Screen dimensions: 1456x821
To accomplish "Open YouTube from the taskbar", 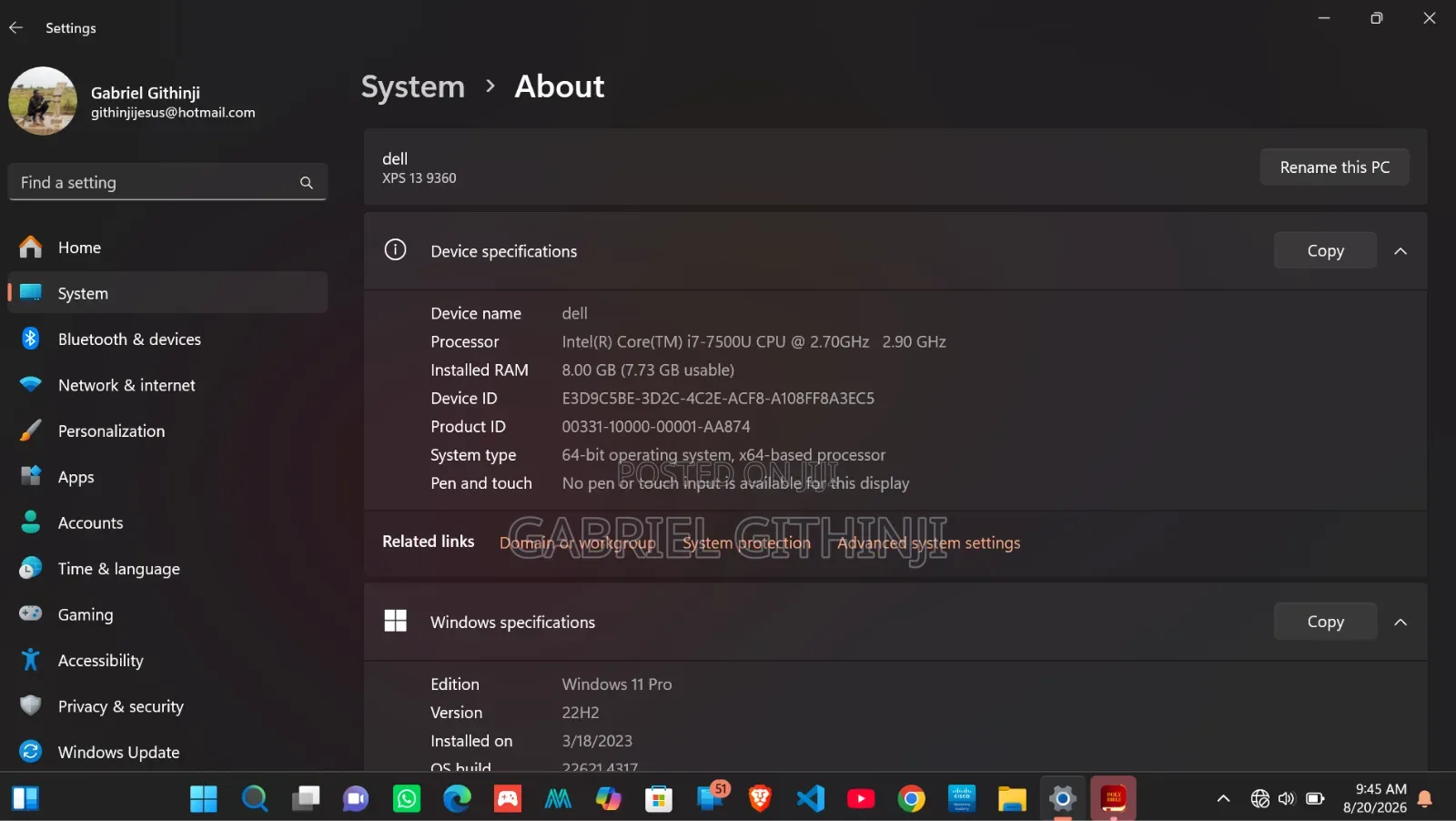I will (x=861, y=799).
